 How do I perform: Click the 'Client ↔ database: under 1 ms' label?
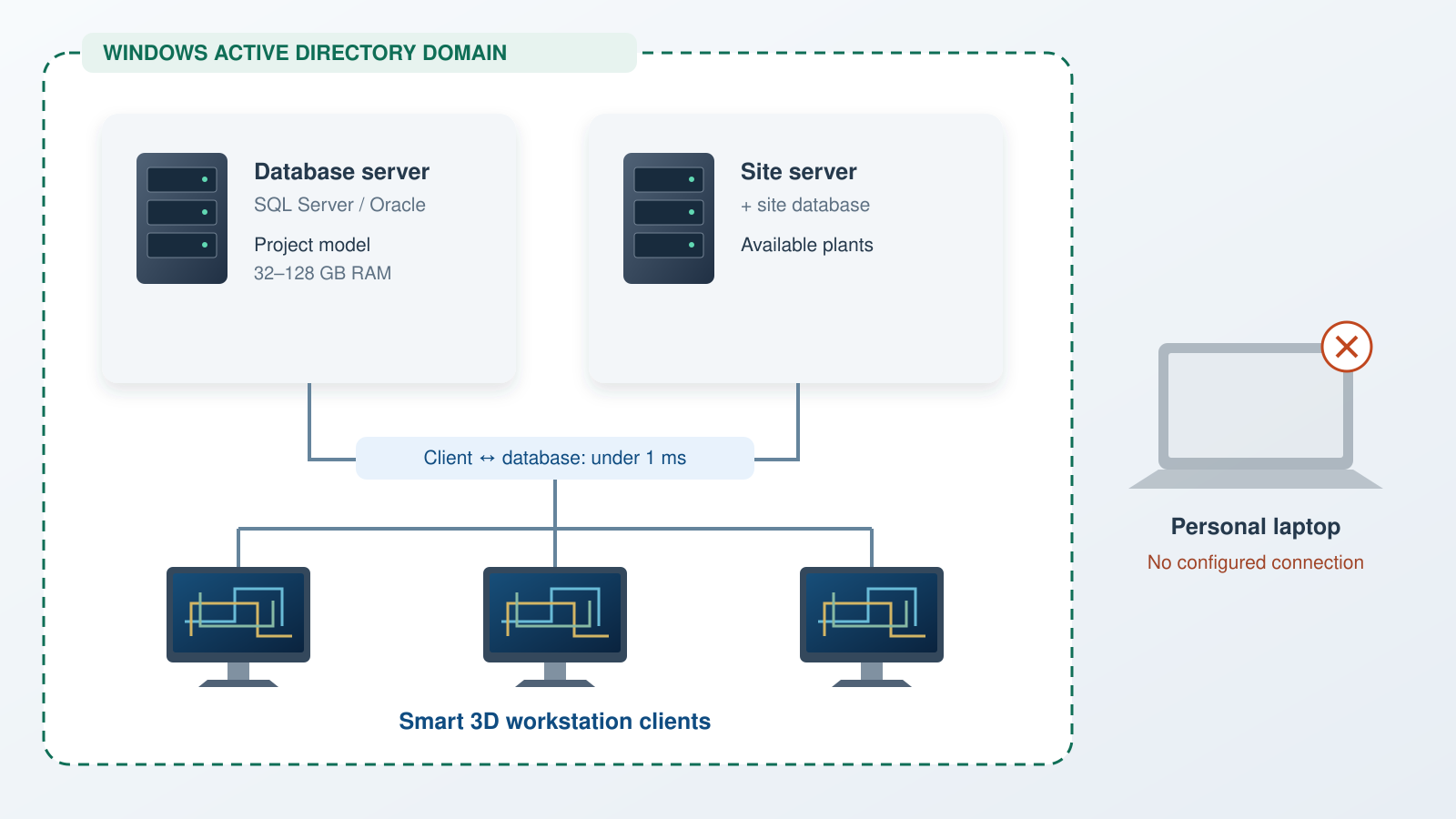(x=555, y=458)
